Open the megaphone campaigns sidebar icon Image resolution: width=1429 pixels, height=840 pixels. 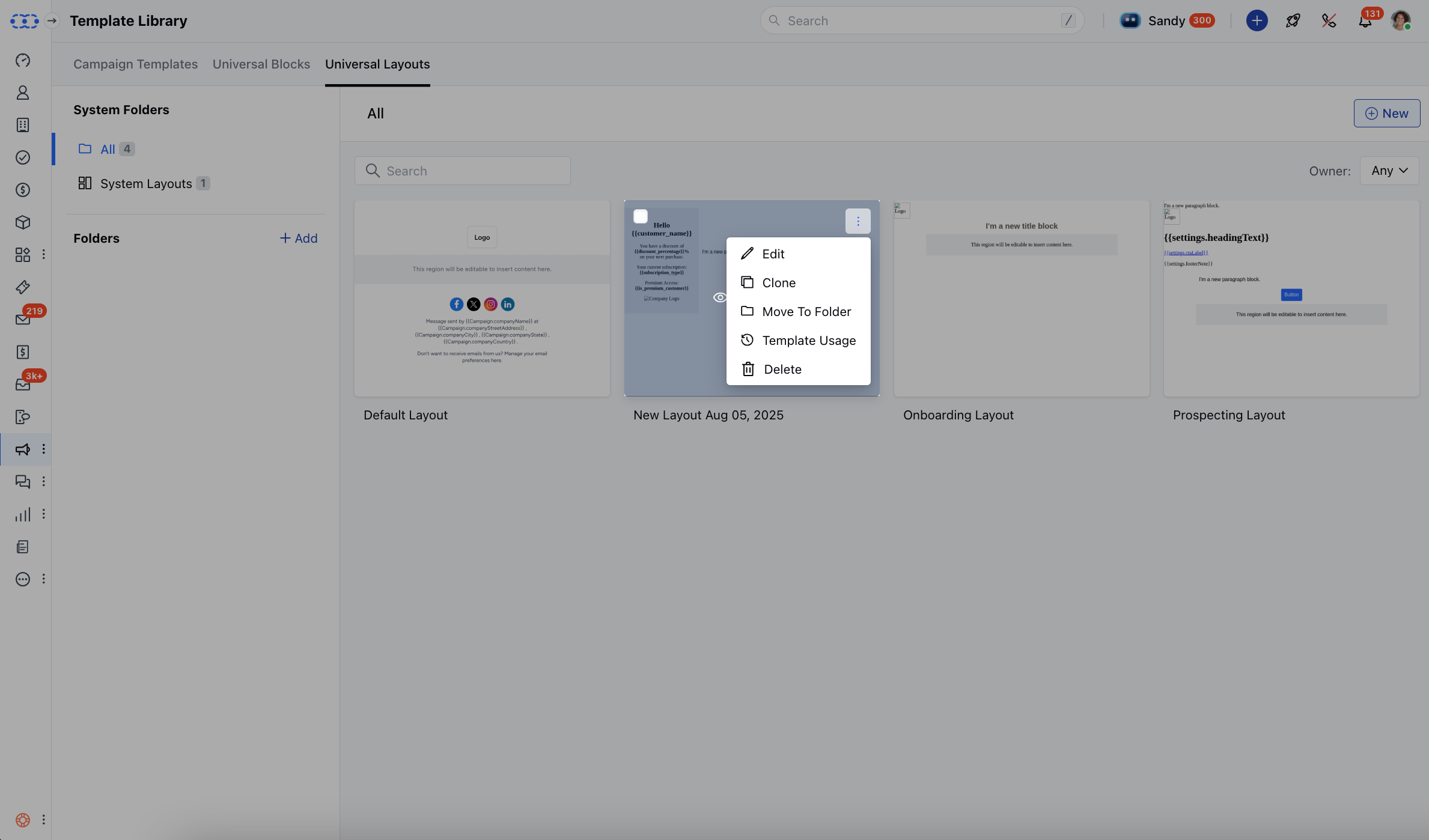[x=23, y=449]
